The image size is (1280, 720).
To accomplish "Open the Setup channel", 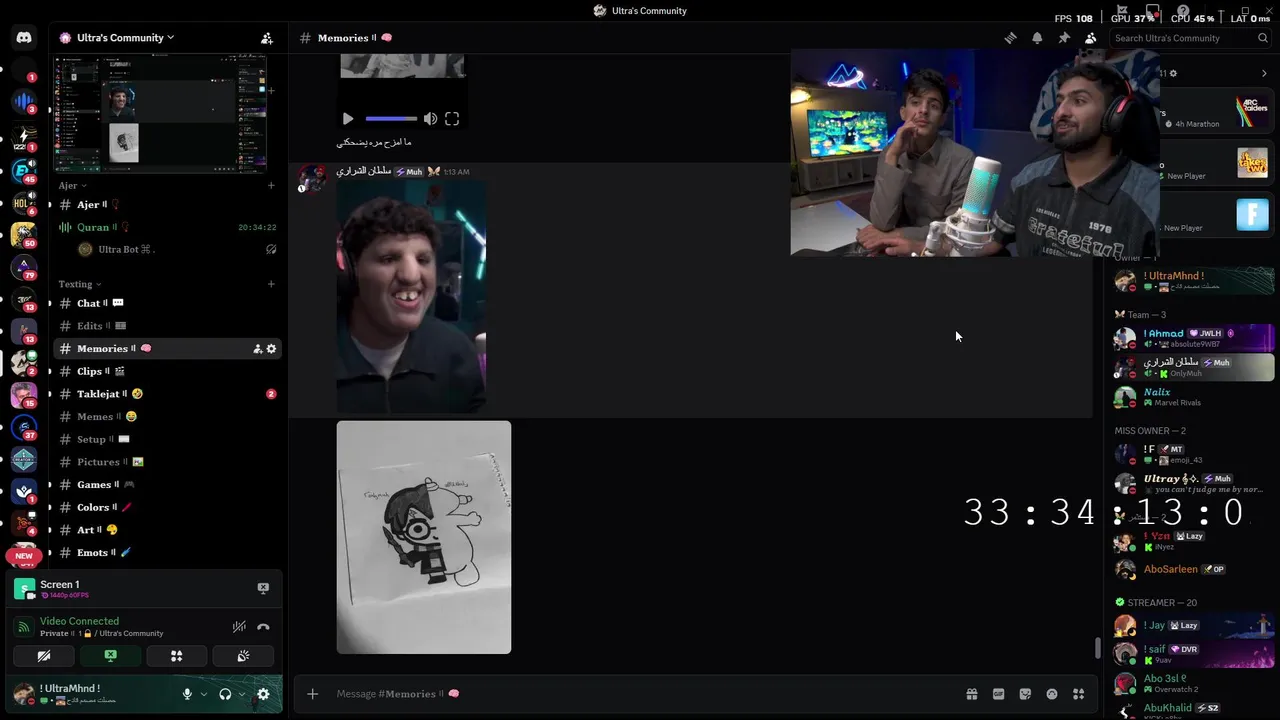I will [x=167, y=439].
